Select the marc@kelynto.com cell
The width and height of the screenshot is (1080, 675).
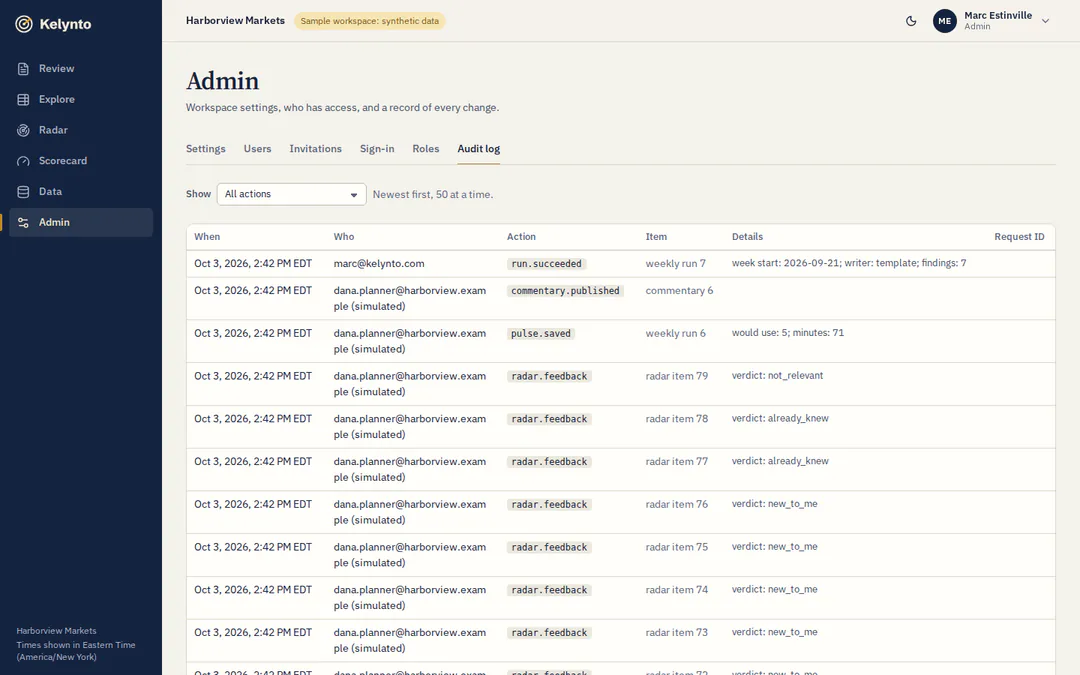[x=379, y=264]
